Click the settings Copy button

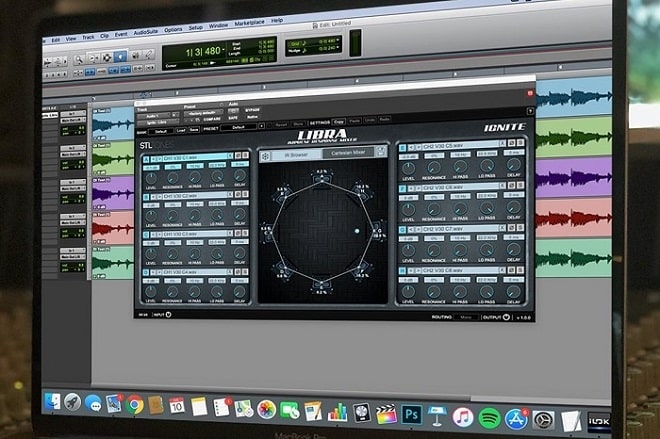coord(339,122)
